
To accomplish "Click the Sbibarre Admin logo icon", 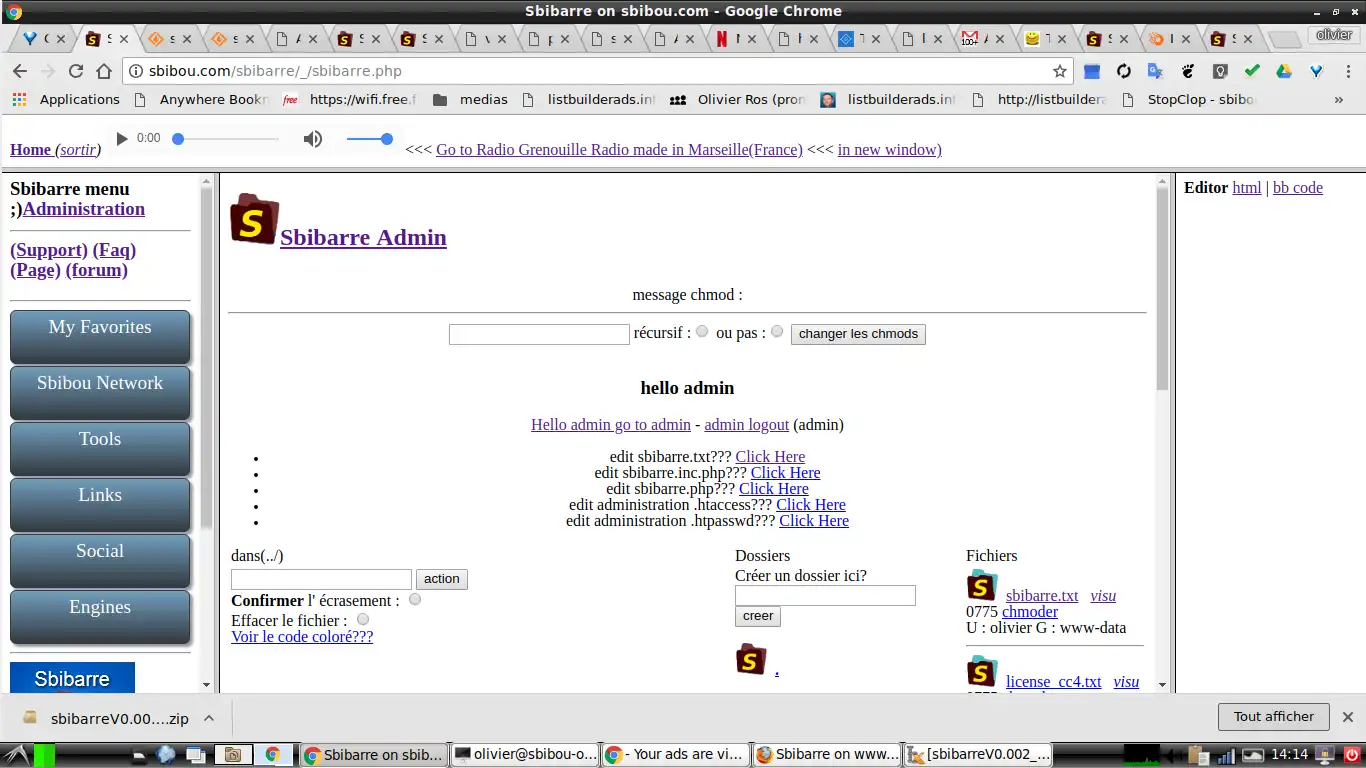I will pyautogui.click(x=254, y=219).
